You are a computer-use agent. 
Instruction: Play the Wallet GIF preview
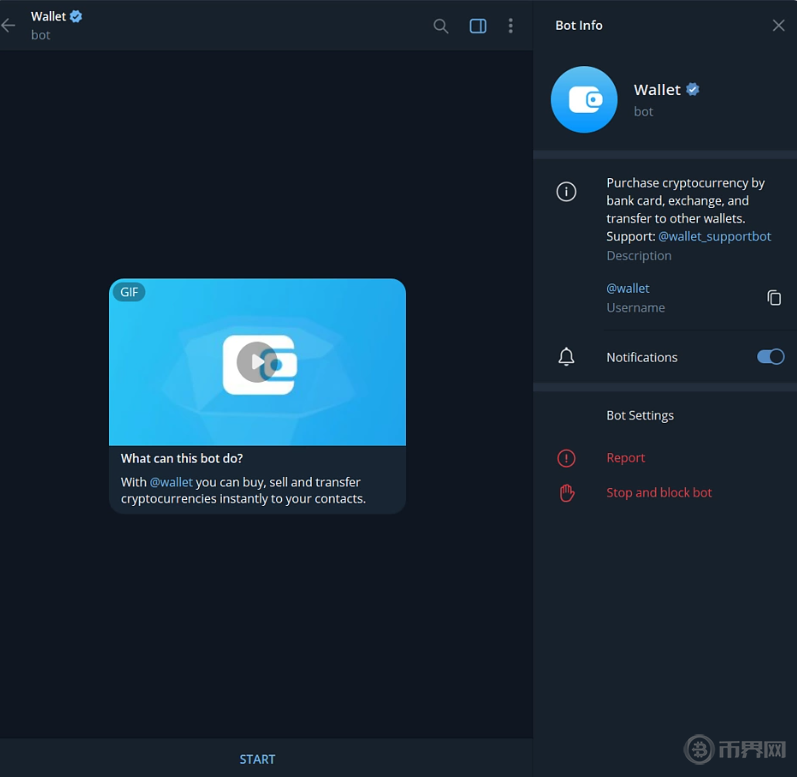tap(257, 362)
